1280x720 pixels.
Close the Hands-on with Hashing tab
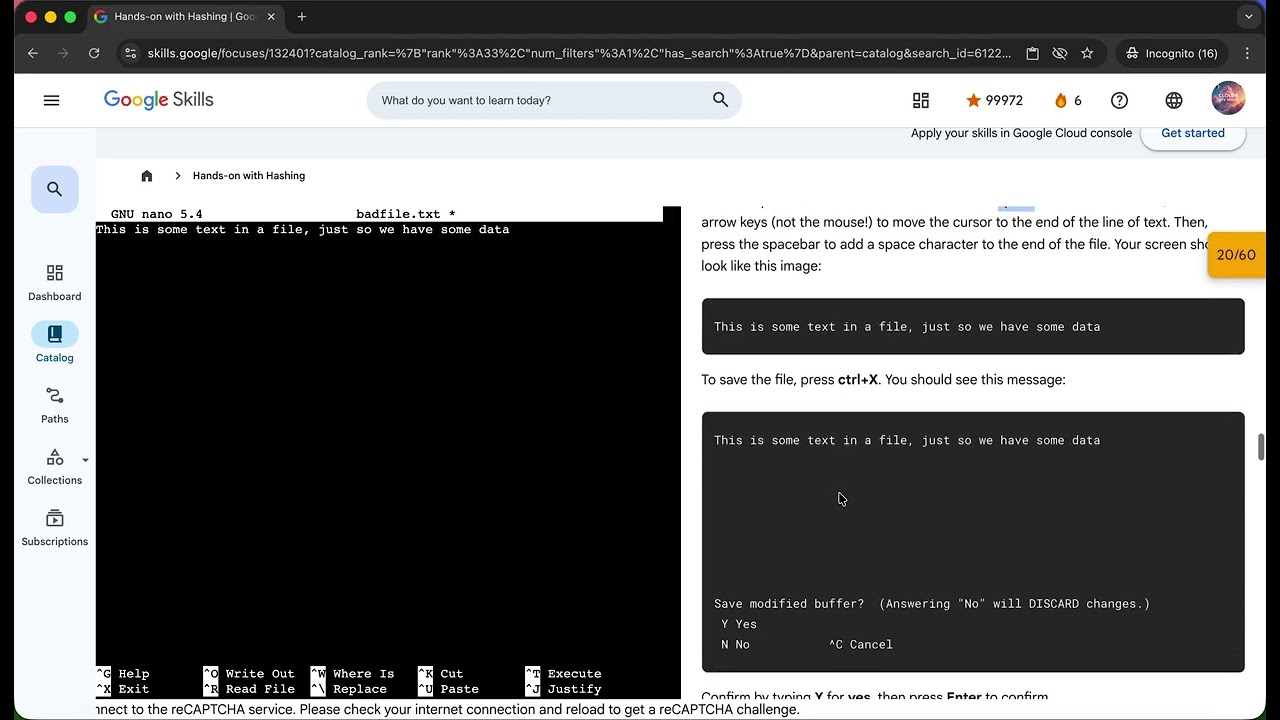coord(271,17)
